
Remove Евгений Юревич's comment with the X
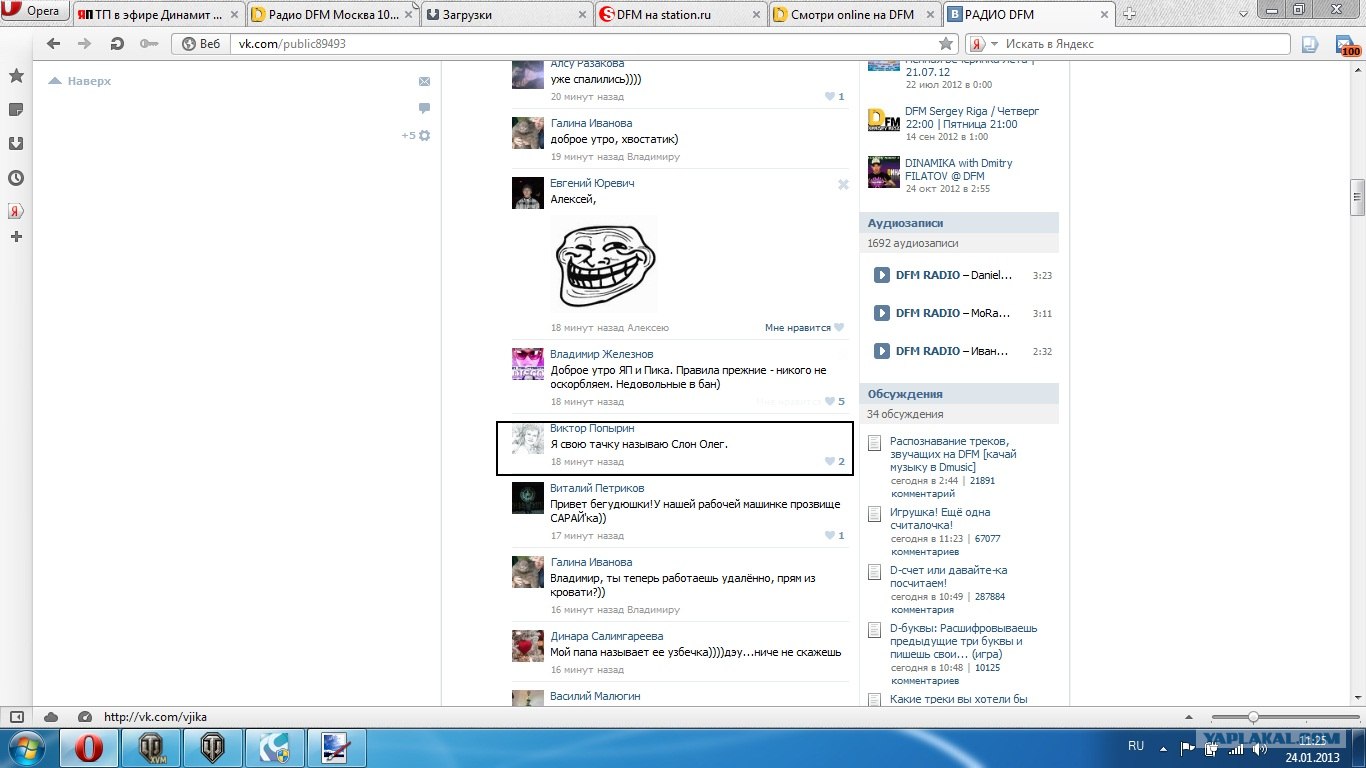click(x=843, y=184)
